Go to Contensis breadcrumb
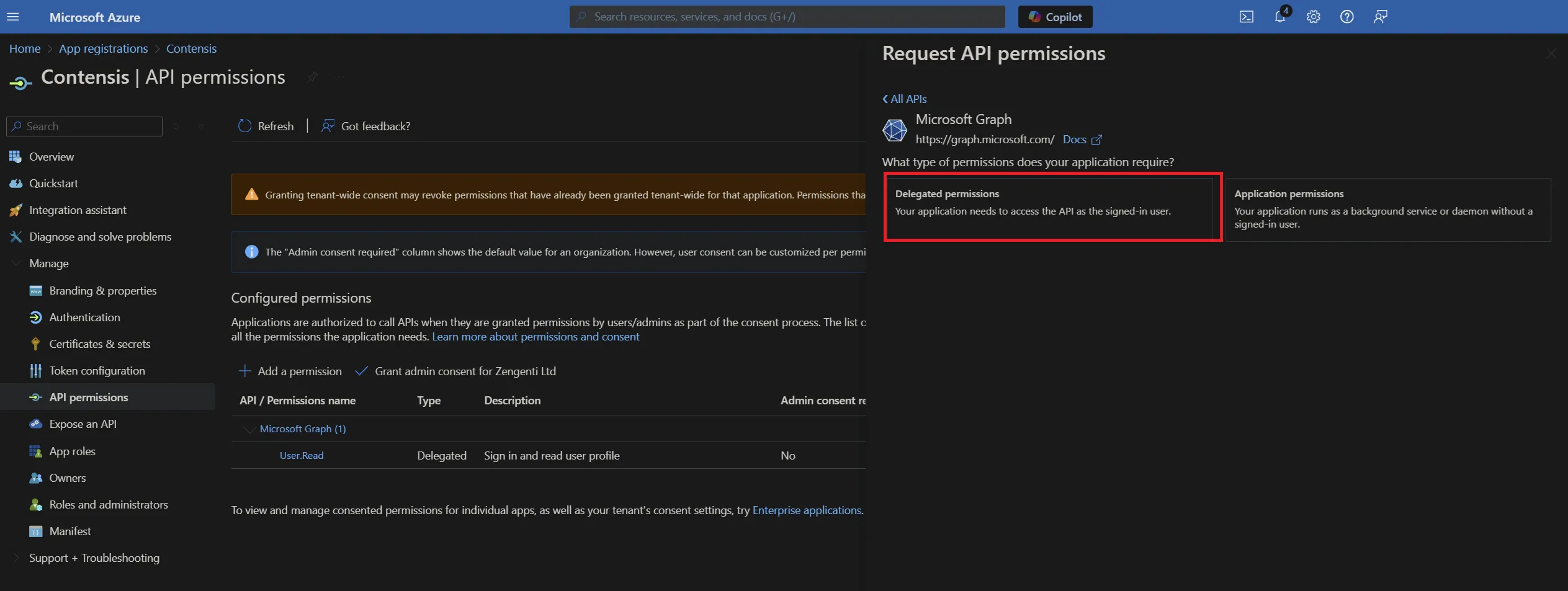This screenshot has width=1568, height=591. (191, 48)
